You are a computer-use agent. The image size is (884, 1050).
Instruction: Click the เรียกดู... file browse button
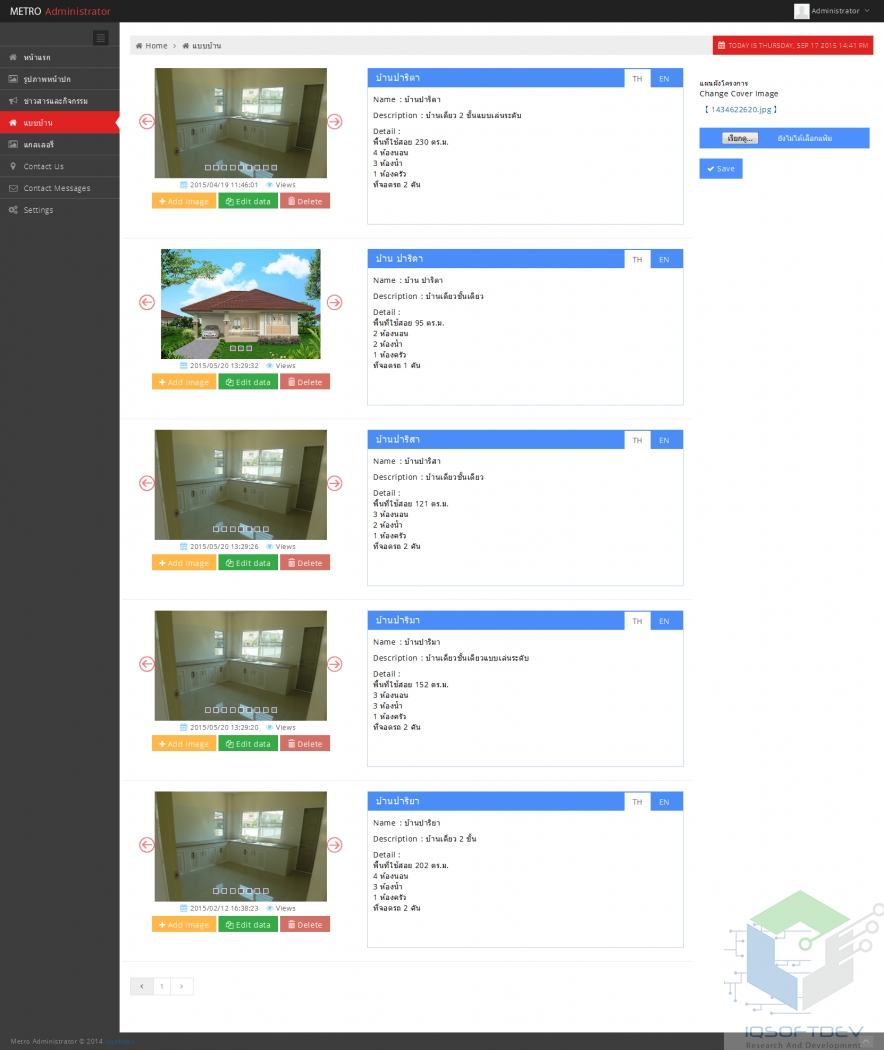click(x=740, y=138)
